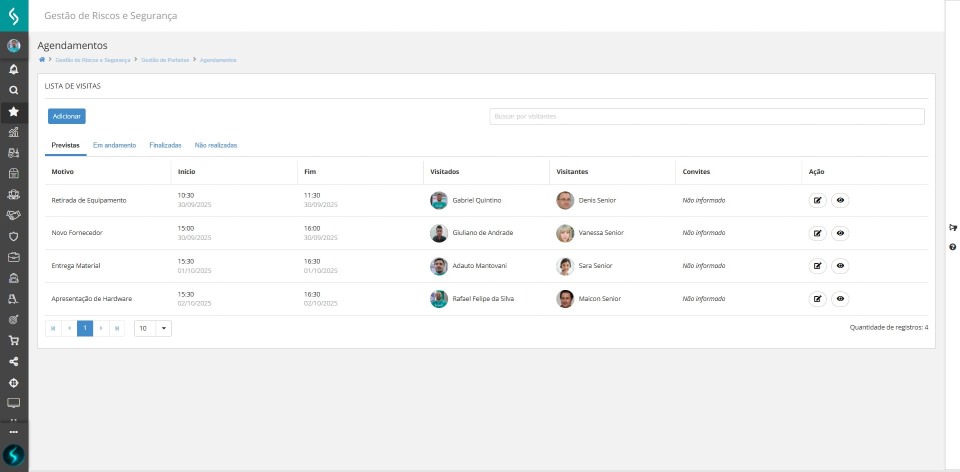Click the help question mark icon
The width and height of the screenshot is (960, 472).
[952, 246]
